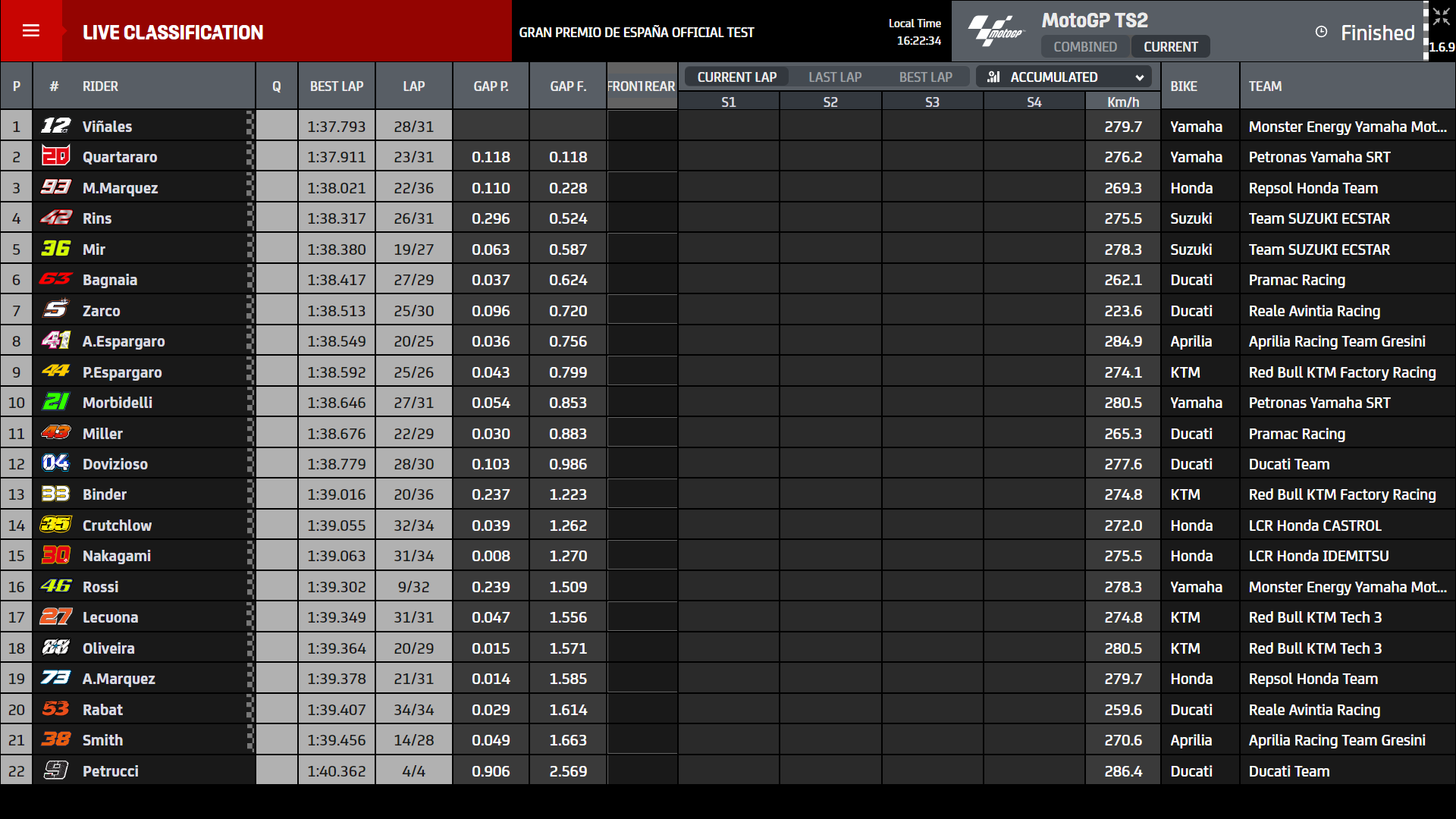
Task: Exit fullscreen with the collapse arrows icon
Action: (1441, 17)
